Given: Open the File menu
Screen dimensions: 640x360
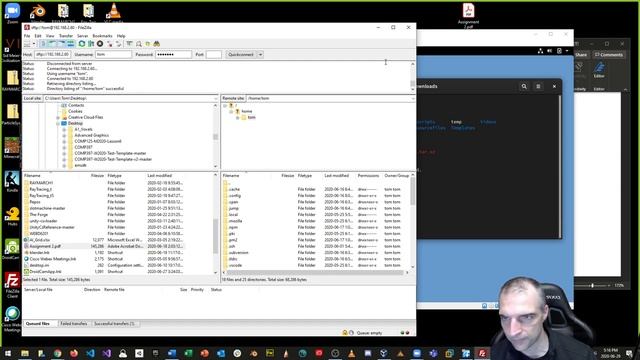Looking at the screenshot, I should click(27, 36).
